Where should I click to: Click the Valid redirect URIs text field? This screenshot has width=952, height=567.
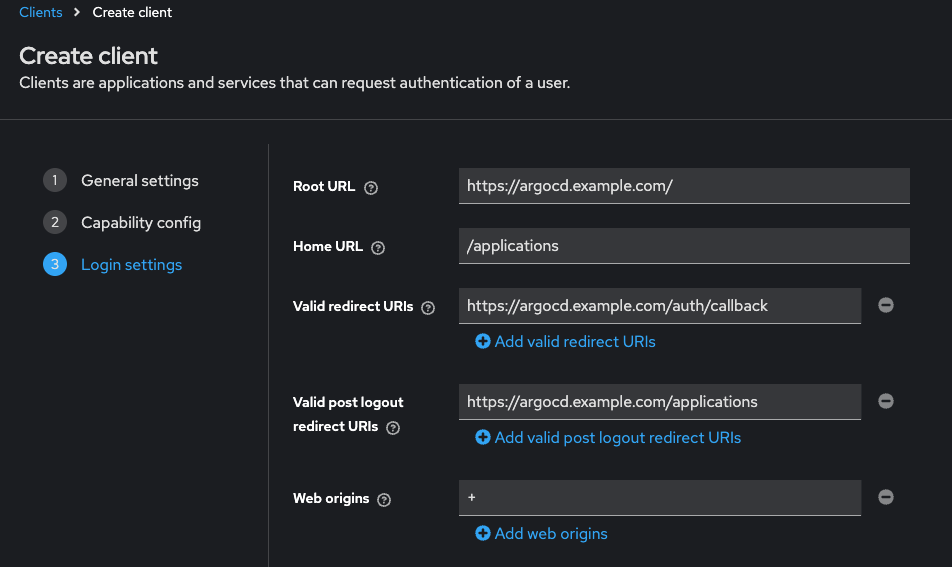click(x=660, y=306)
